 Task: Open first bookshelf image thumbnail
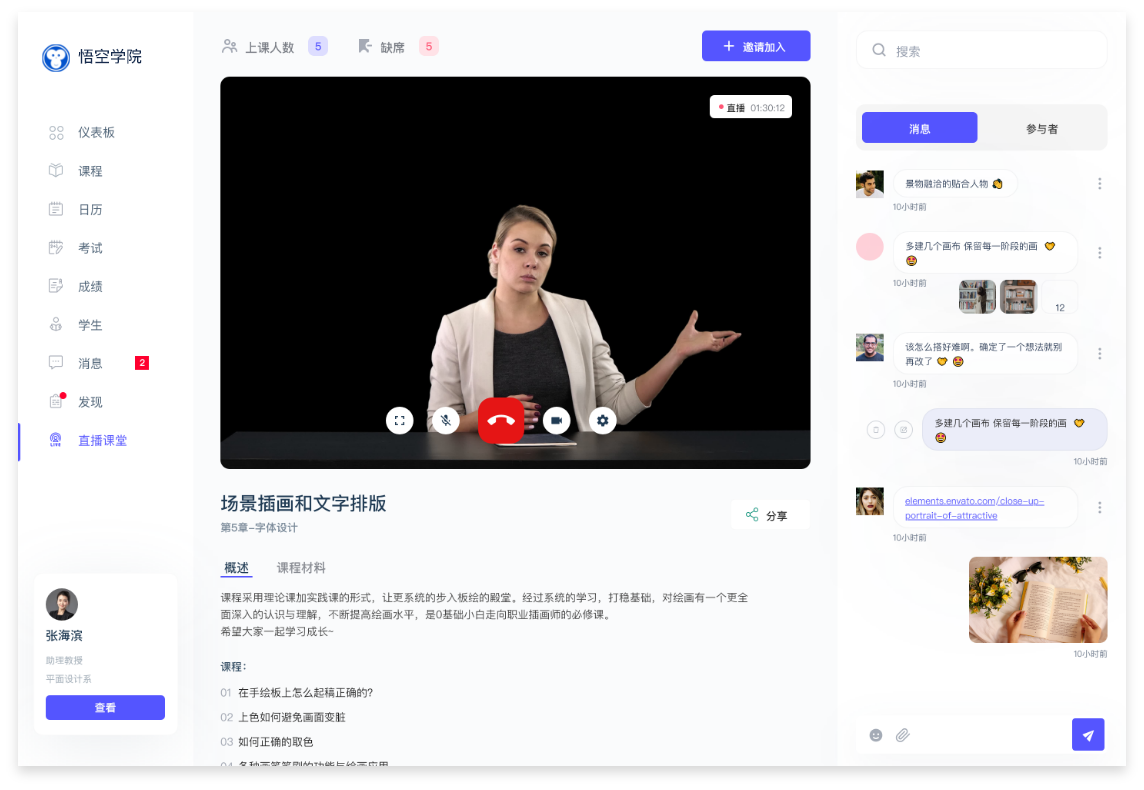977,297
